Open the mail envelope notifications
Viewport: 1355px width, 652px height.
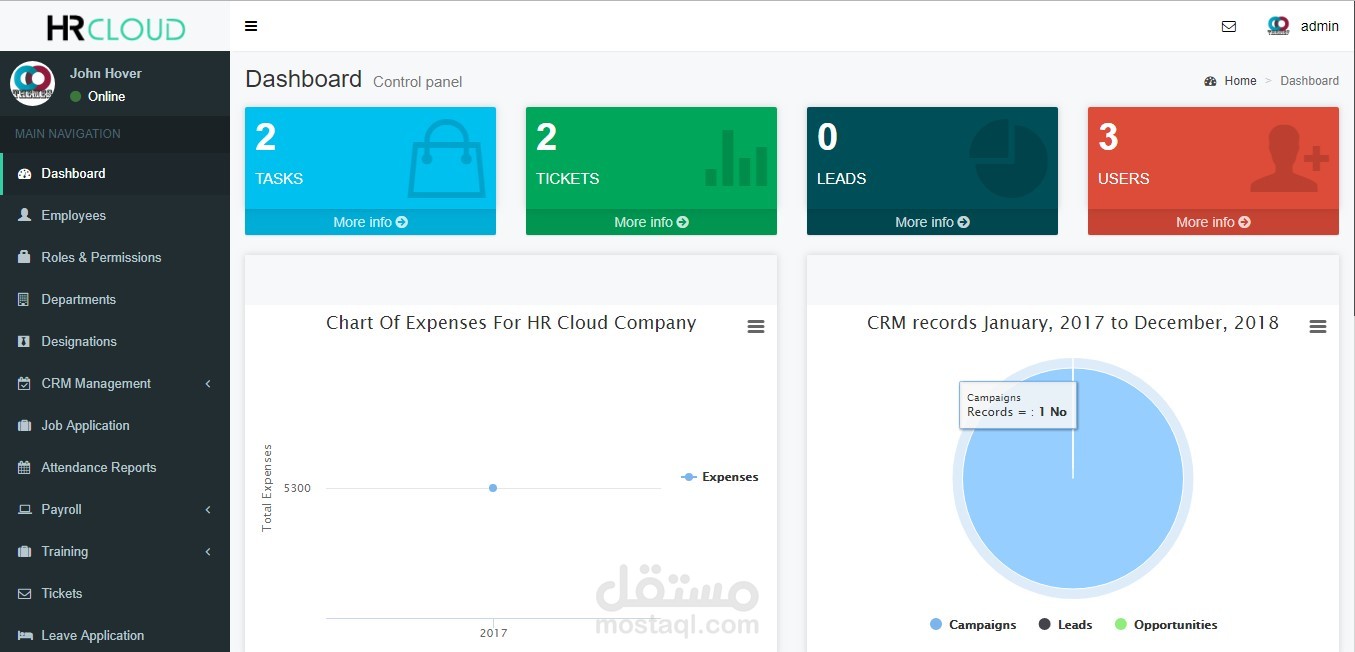[1229, 27]
